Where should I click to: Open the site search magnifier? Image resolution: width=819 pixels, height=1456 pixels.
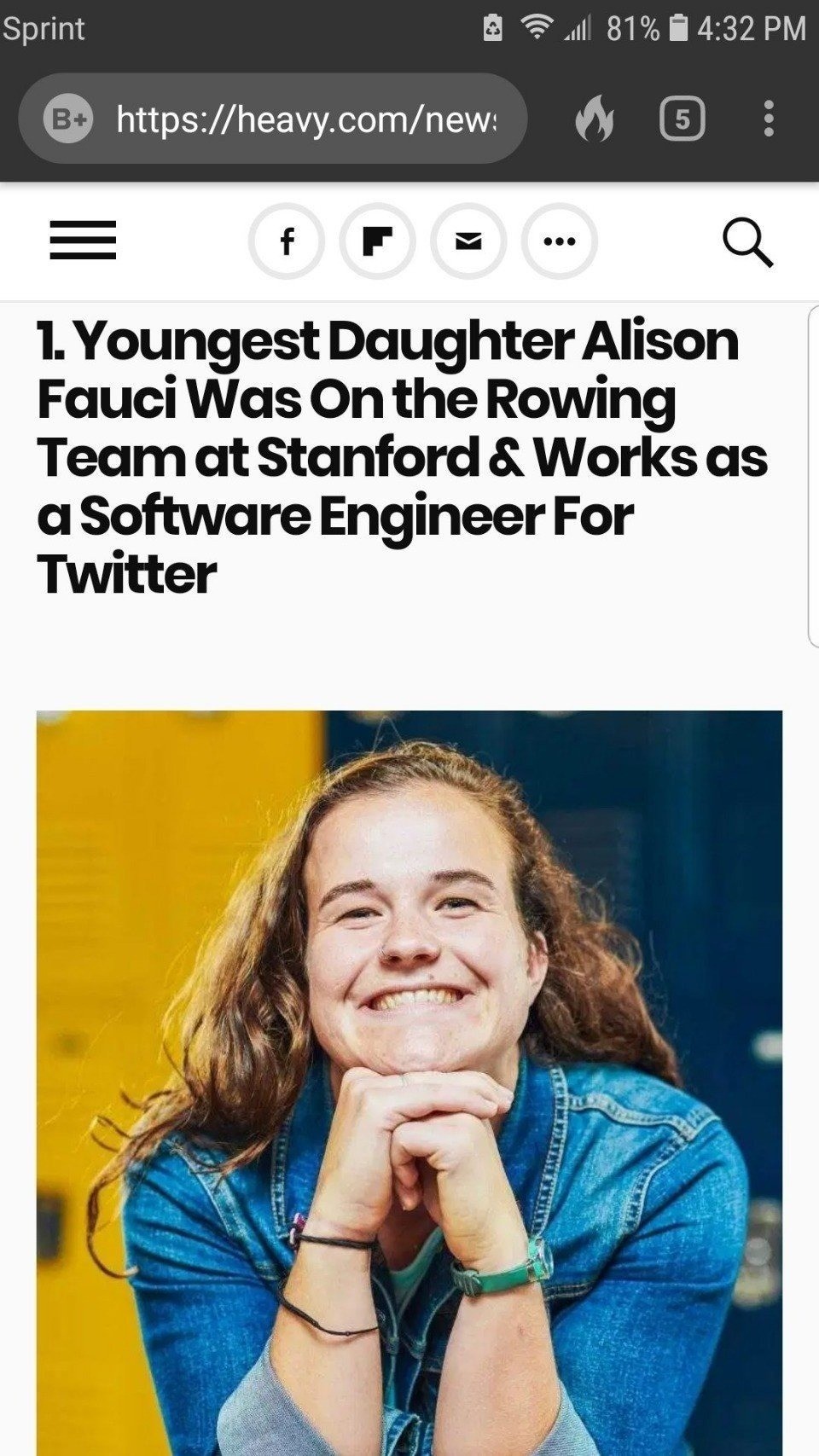pyautogui.click(x=747, y=242)
